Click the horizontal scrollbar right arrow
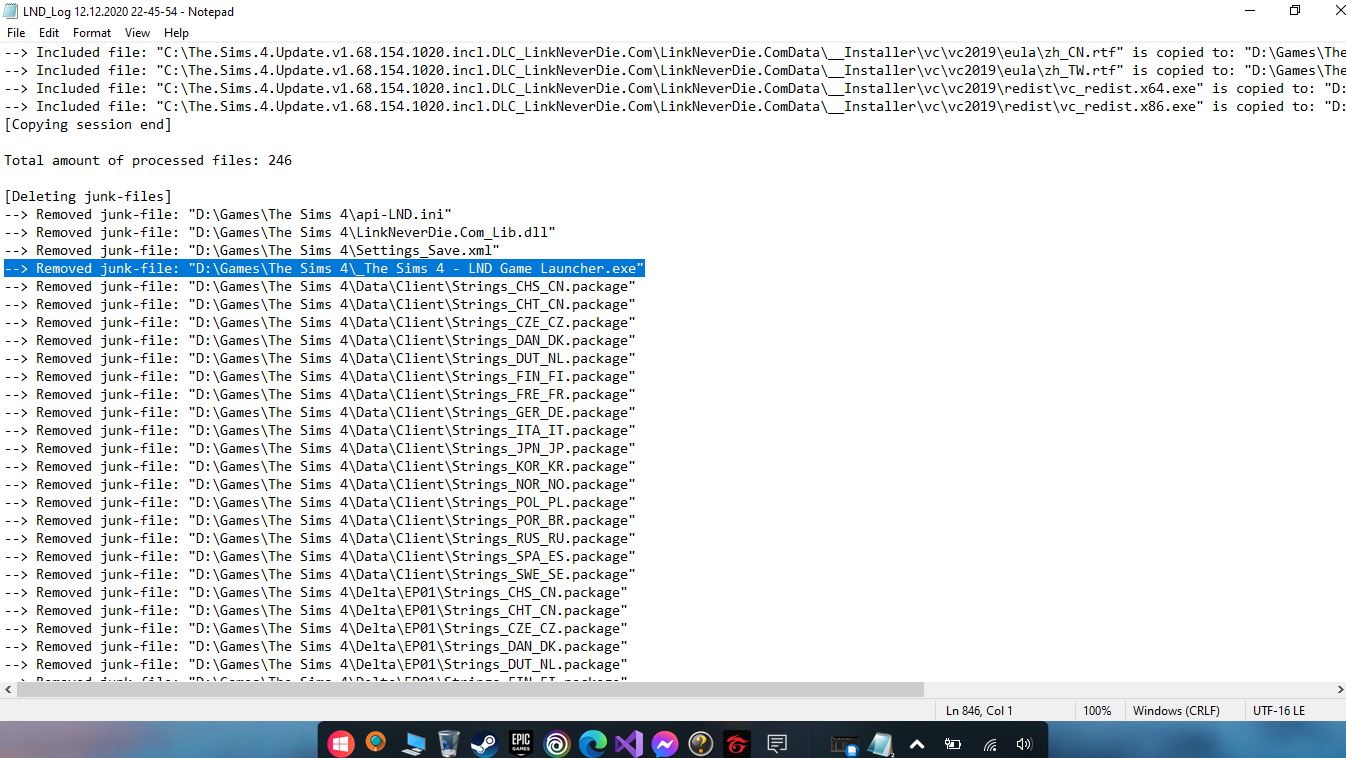Image resolution: width=1346 pixels, height=758 pixels. click(x=1340, y=689)
